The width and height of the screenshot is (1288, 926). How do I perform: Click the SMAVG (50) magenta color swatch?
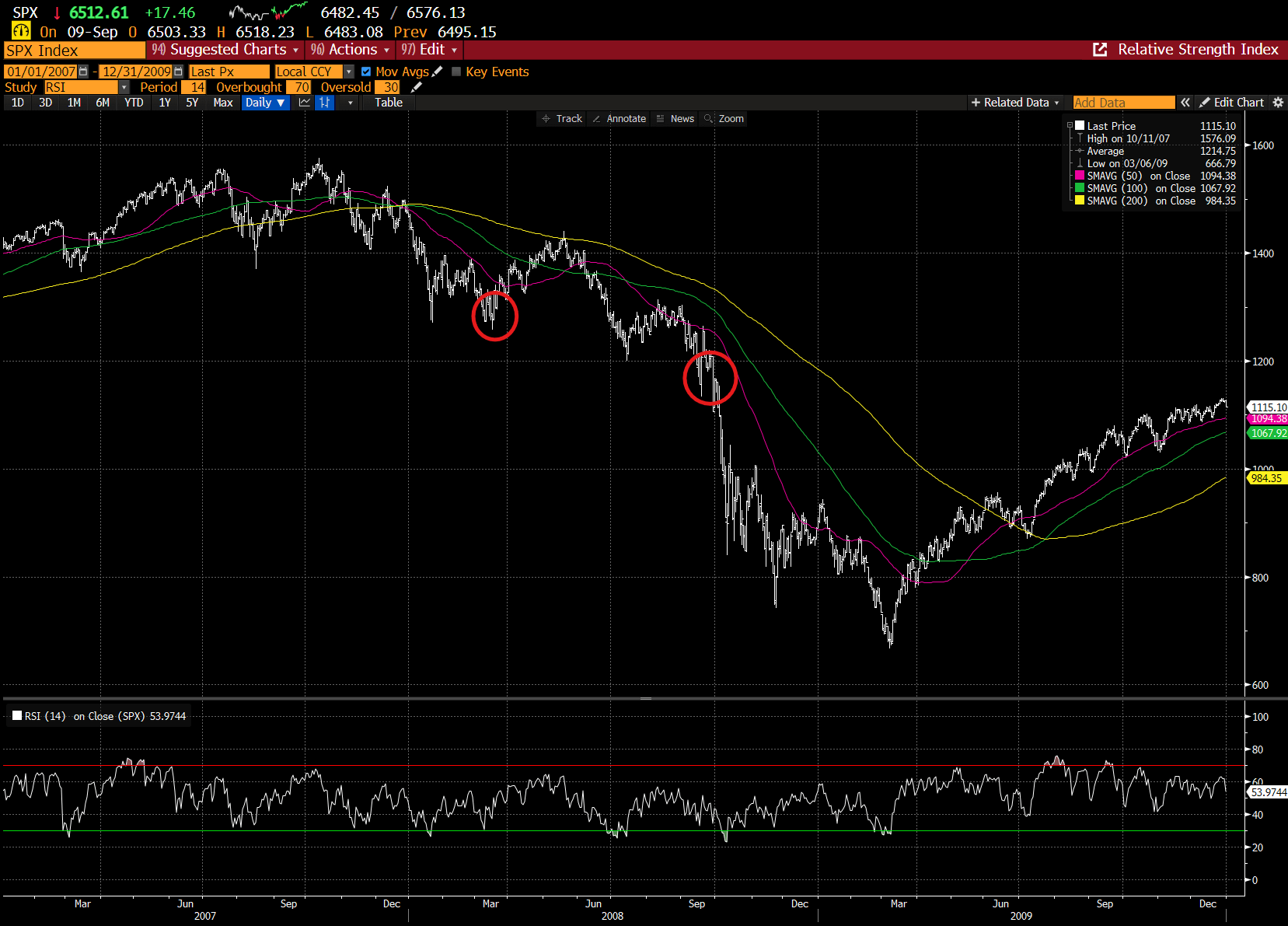tap(1080, 176)
